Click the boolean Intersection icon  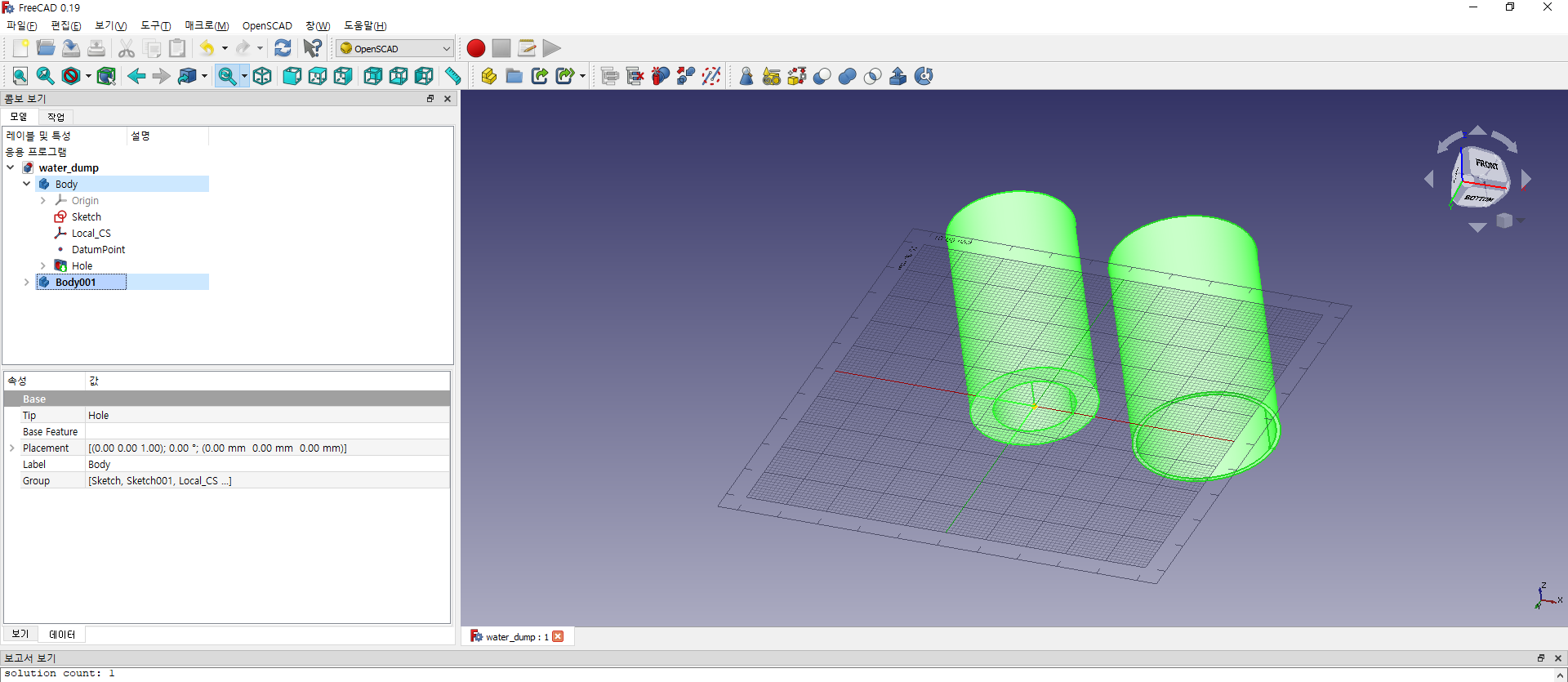click(x=873, y=76)
